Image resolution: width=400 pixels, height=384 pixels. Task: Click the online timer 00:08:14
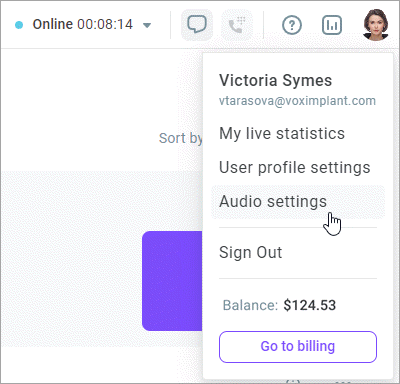click(x=105, y=25)
